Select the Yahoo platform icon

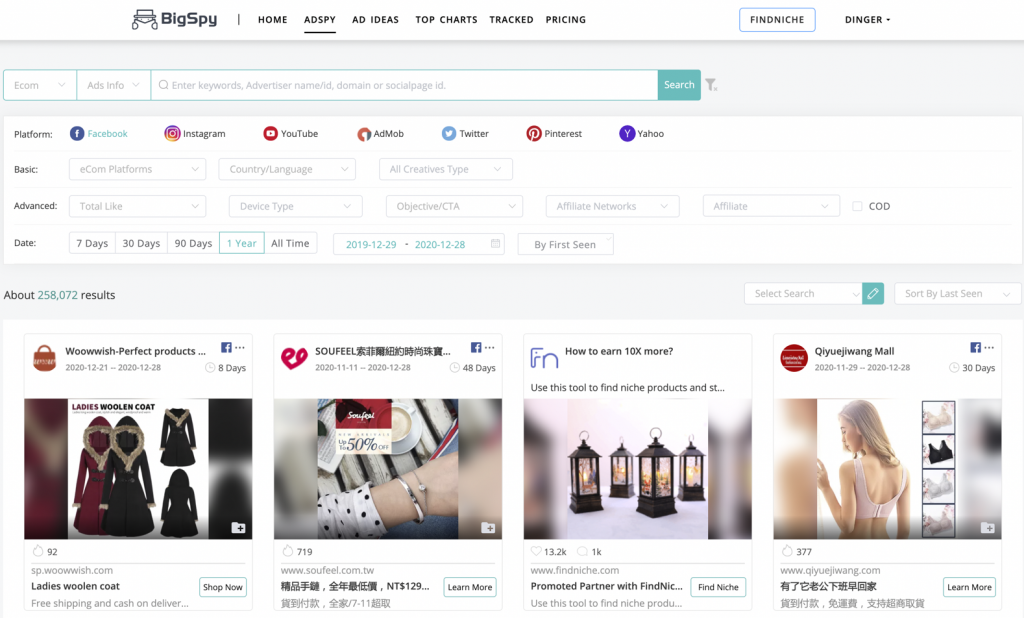coord(627,133)
